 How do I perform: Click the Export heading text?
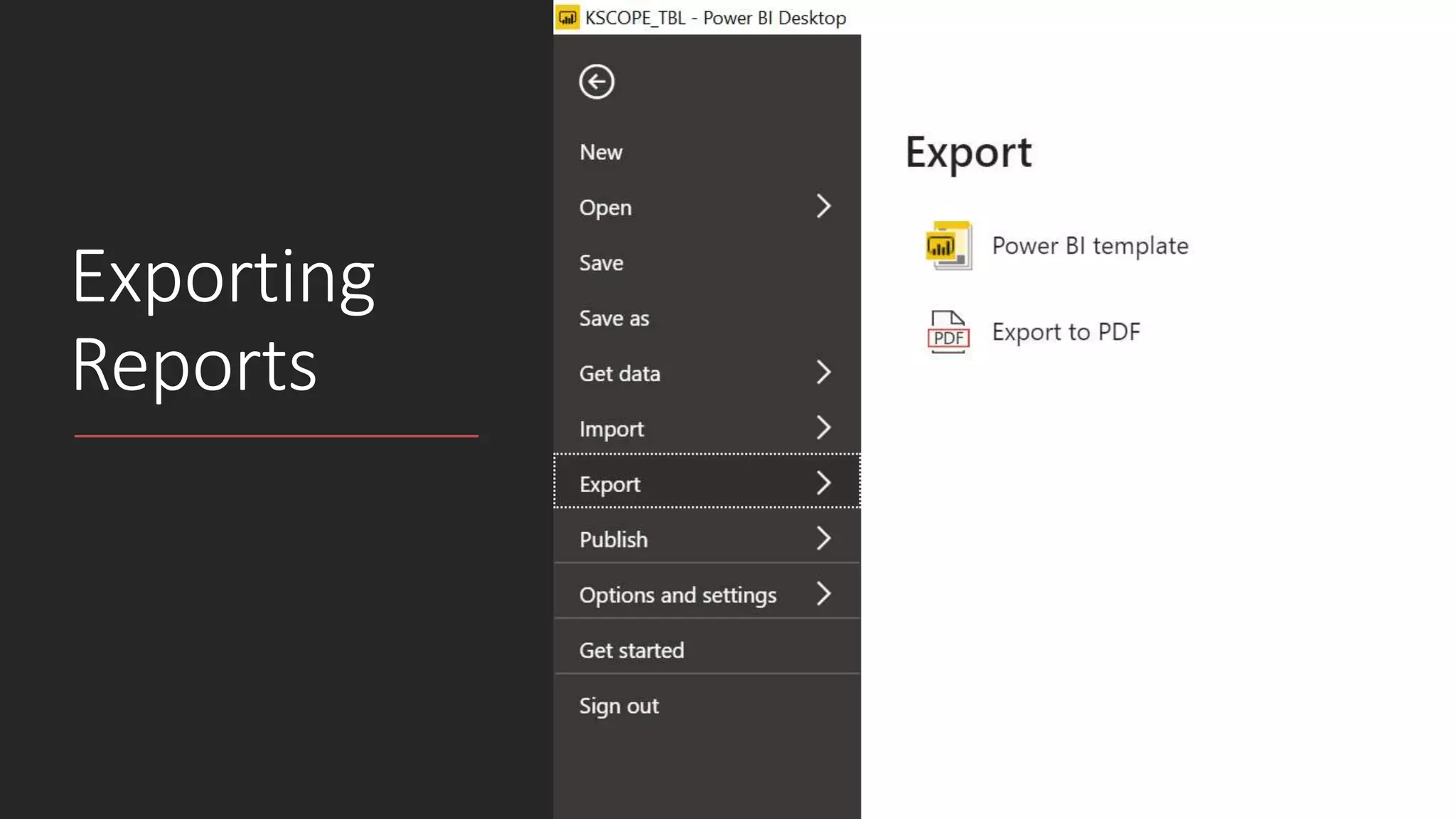point(968,153)
